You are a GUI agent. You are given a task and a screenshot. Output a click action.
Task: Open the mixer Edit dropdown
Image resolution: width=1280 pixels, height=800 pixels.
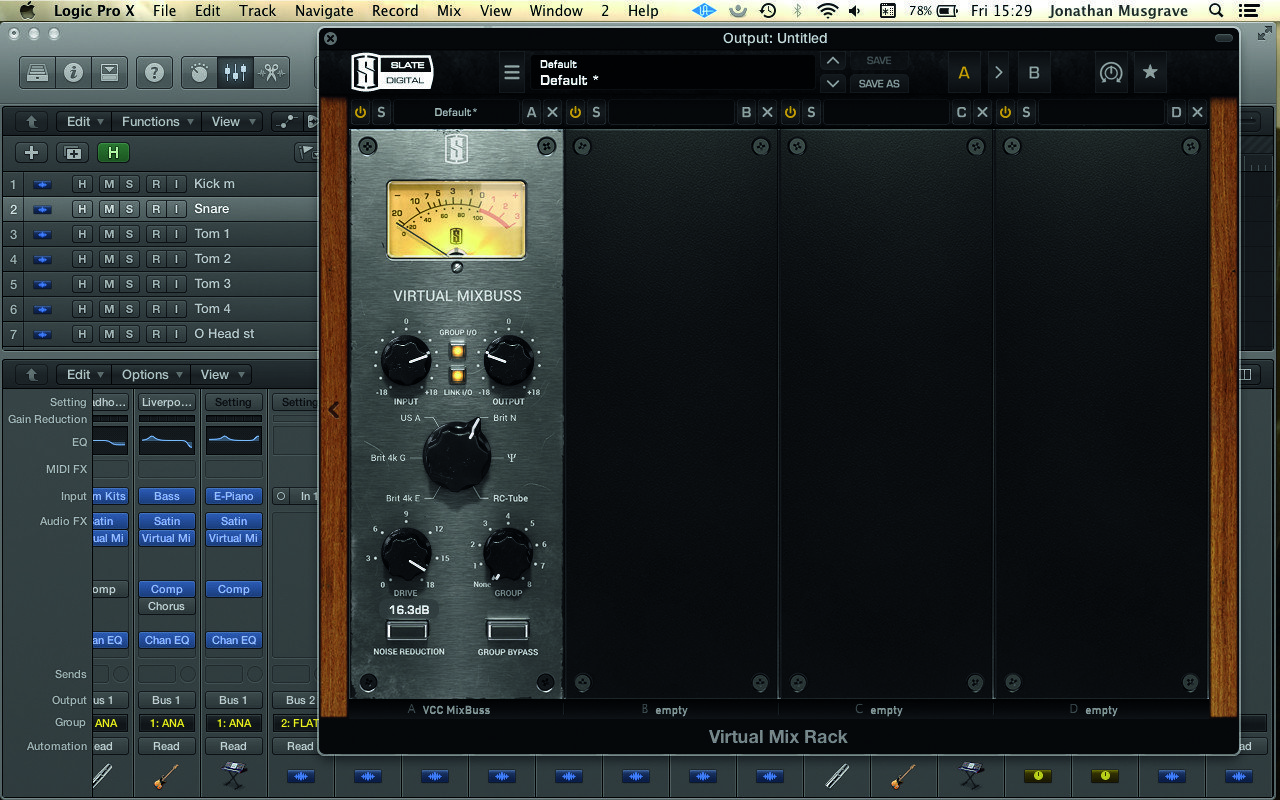point(84,374)
